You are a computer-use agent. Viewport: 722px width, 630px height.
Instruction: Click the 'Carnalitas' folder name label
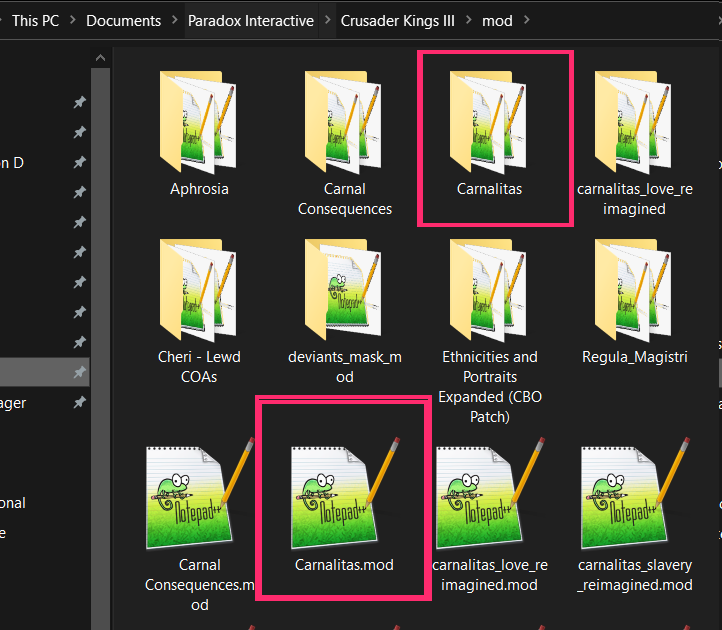point(489,189)
